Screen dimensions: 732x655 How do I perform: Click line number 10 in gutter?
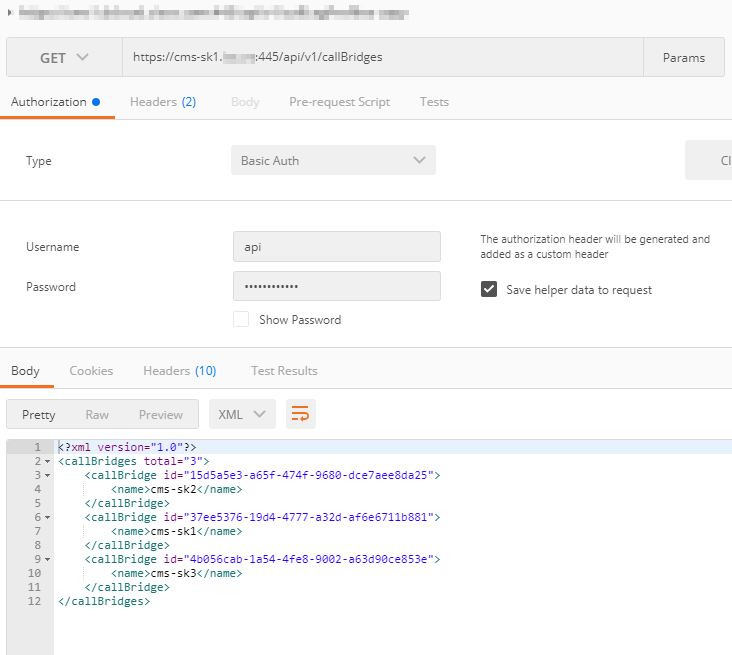35,573
